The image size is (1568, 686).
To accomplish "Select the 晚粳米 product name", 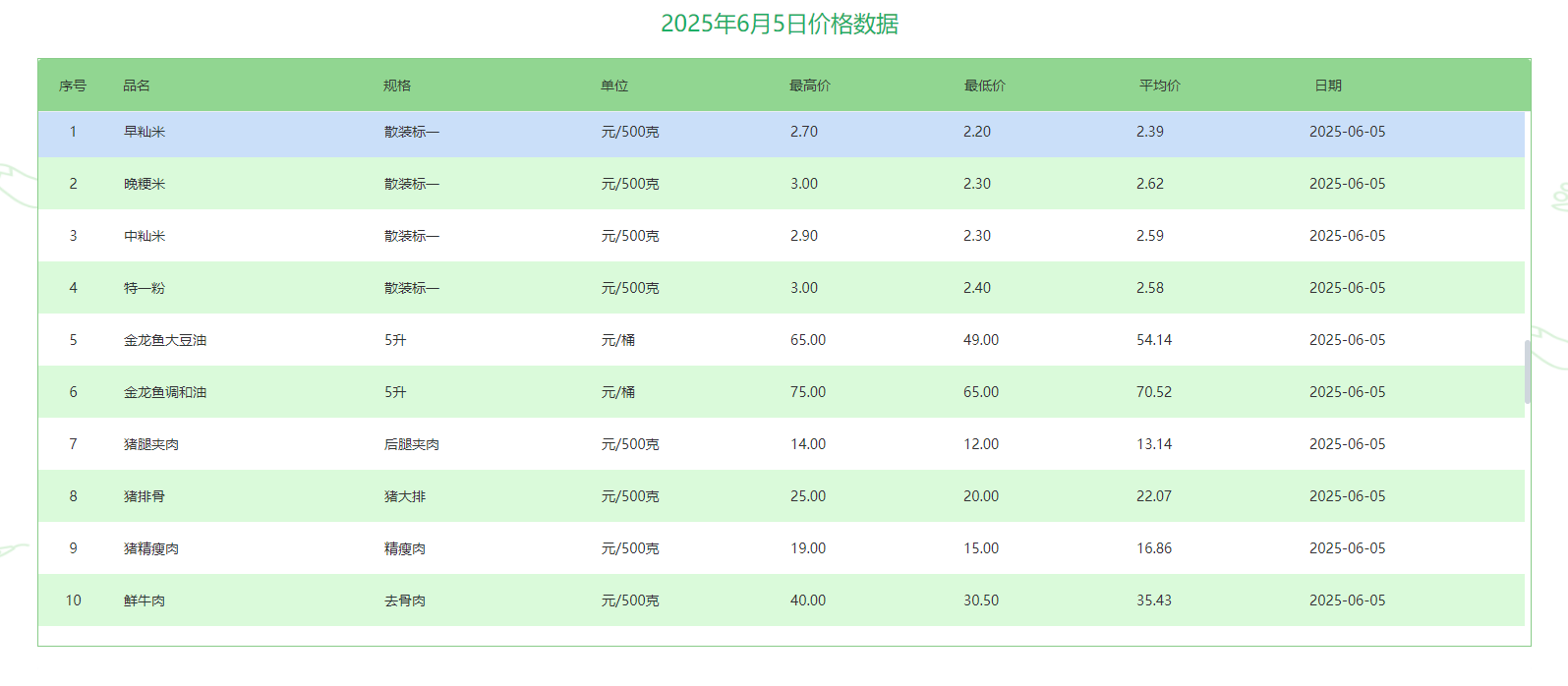I will [x=145, y=184].
